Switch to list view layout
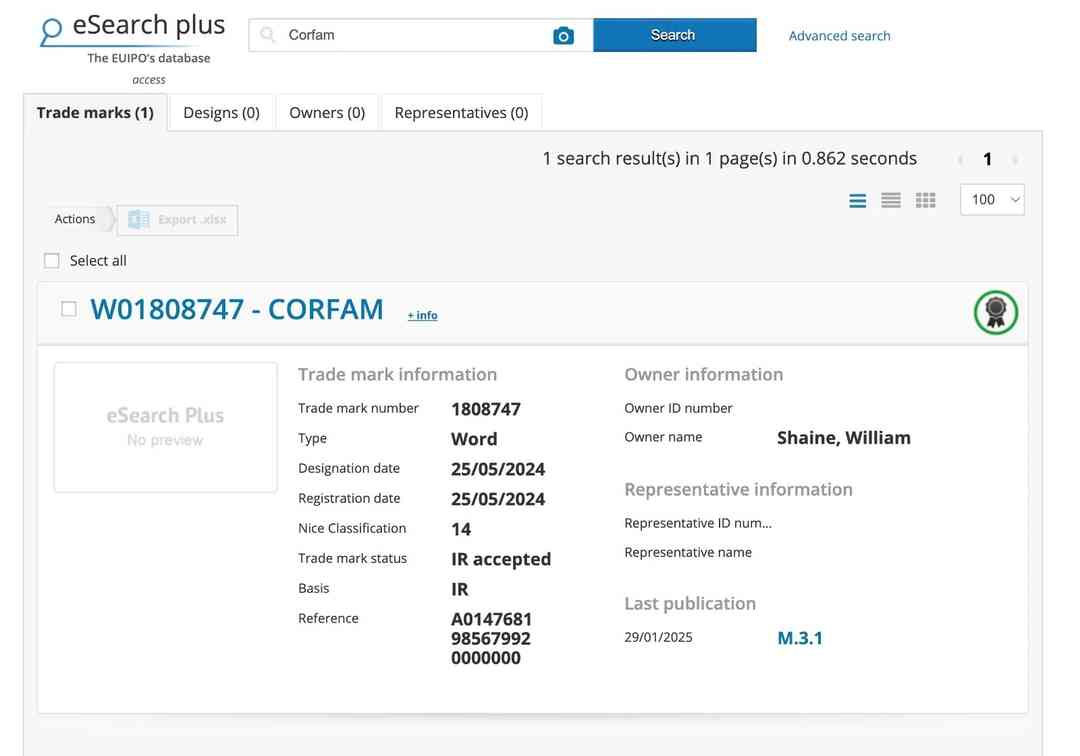Screen dimensions: 1080x756 [x=857, y=201]
